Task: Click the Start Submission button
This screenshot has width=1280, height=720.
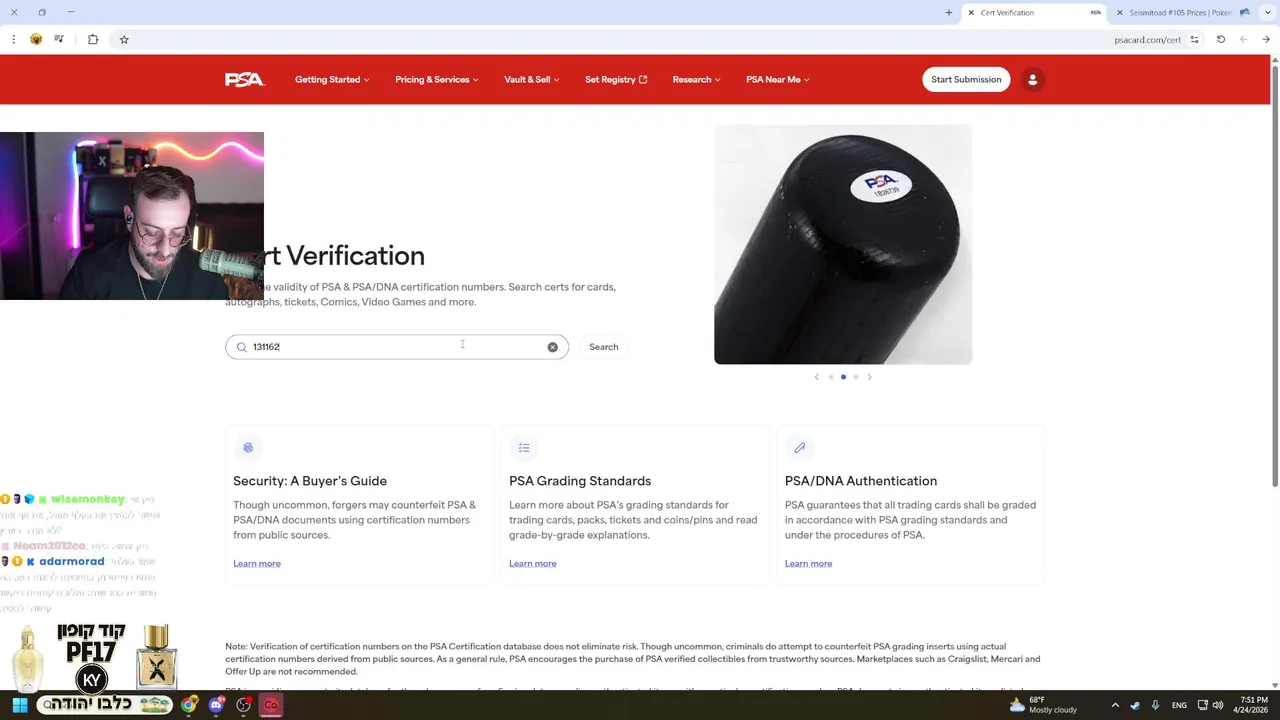Action: 966,80
